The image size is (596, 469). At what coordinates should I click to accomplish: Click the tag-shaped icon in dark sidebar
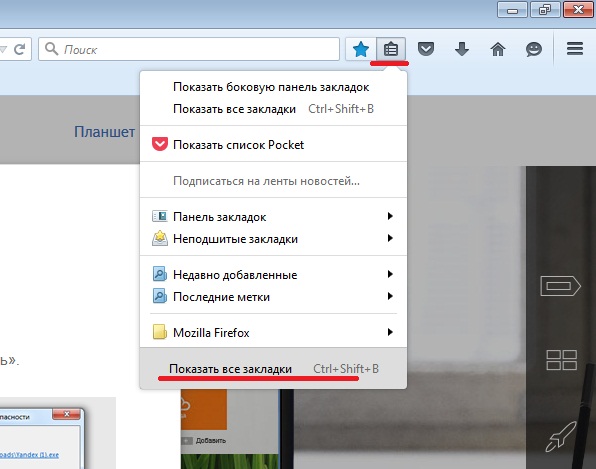(561, 286)
